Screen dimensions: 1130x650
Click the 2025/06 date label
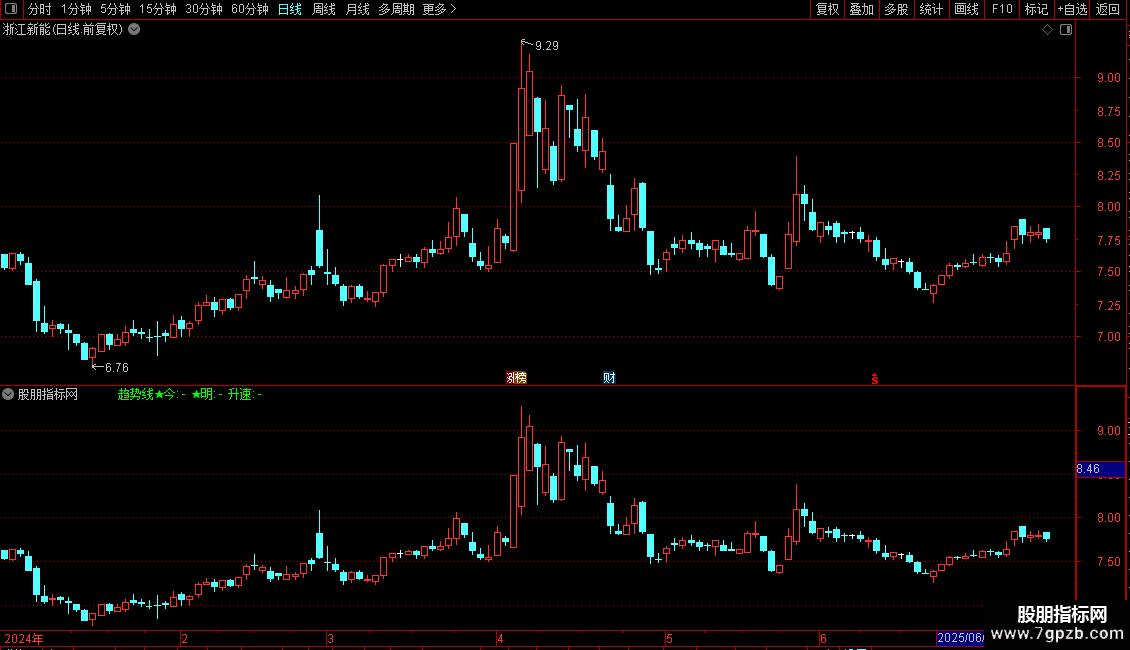960,638
